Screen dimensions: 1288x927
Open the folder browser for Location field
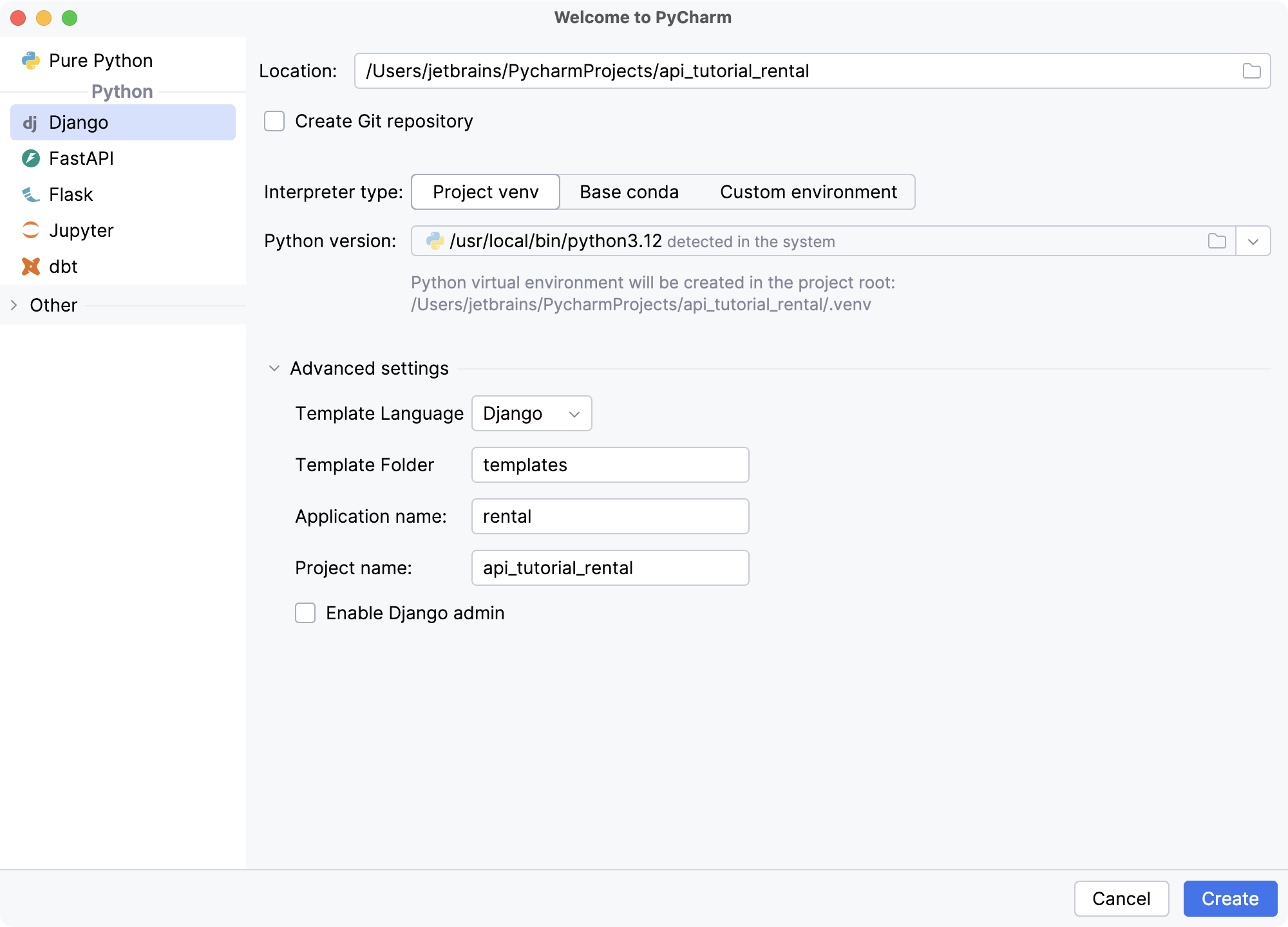(1252, 71)
